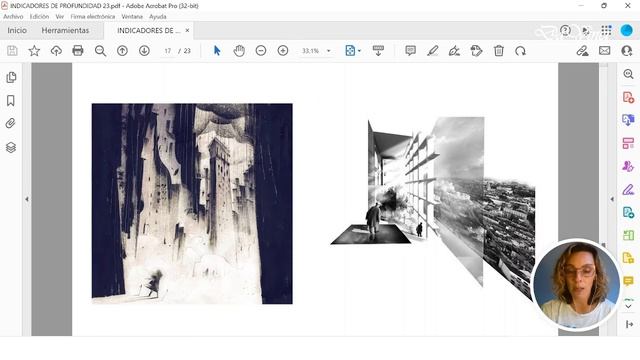Open the help question mark icon
The height and width of the screenshot is (360, 640).
[565, 31]
